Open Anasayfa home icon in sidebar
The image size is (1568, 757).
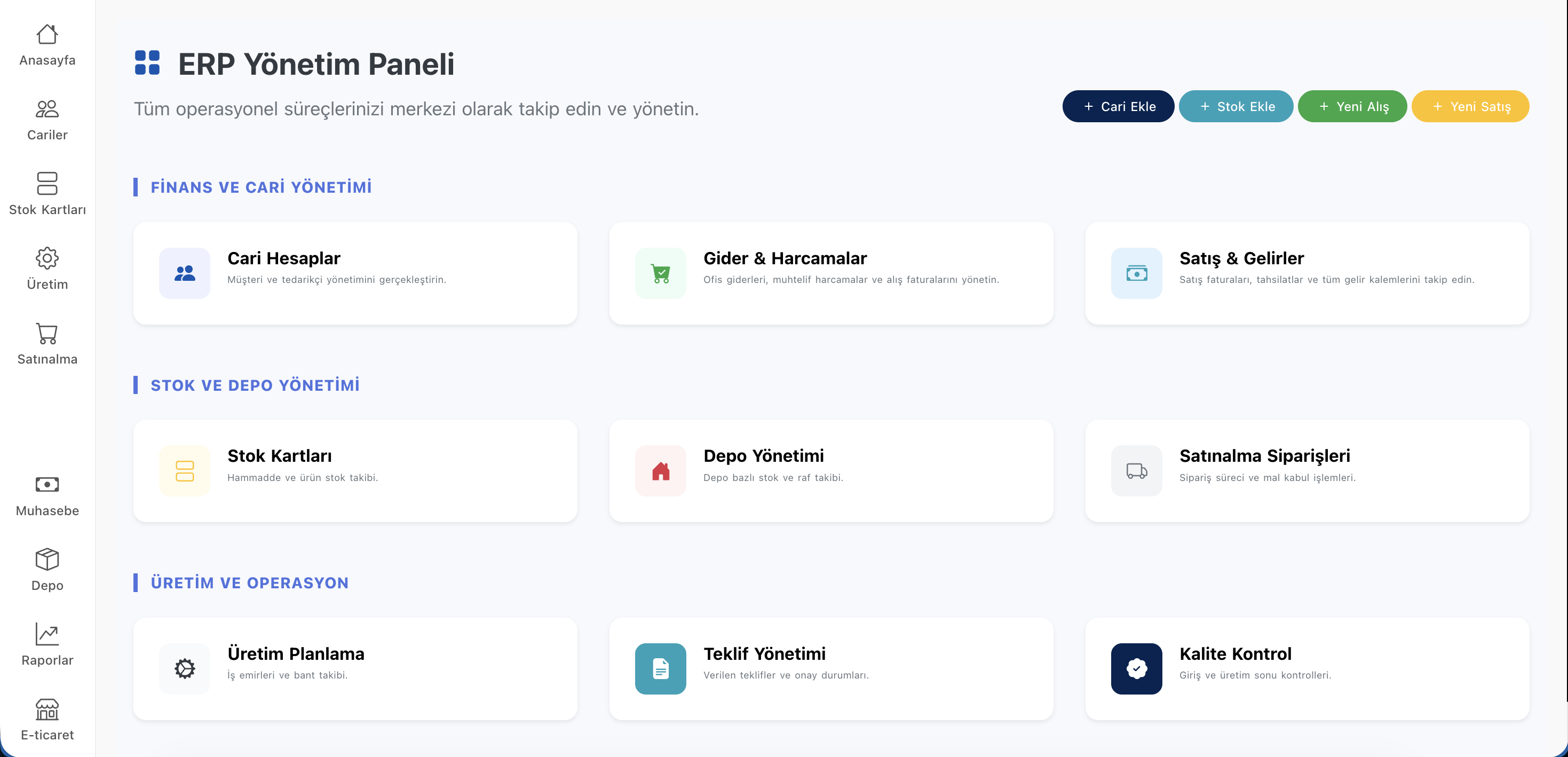click(x=47, y=35)
